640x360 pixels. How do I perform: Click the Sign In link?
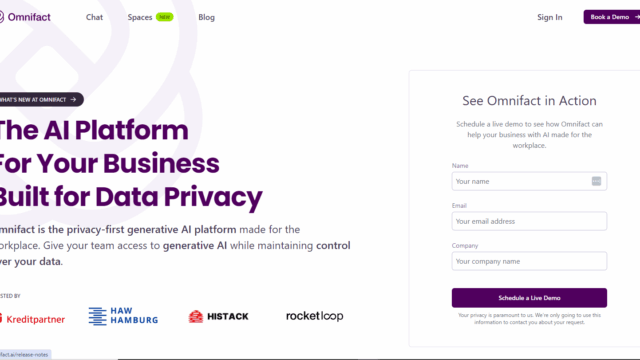[x=549, y=17]
